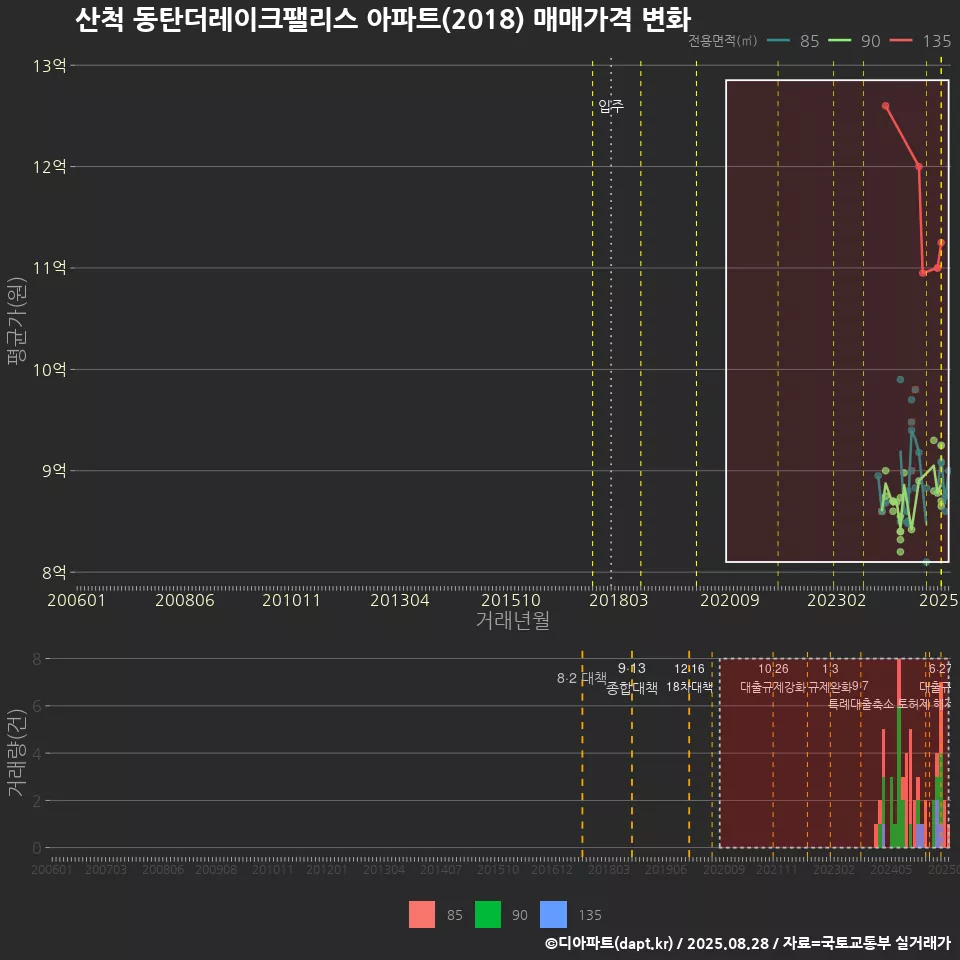Click 201407 on the volume chart axis
Image resolution: width=960 pixels, height=960 pixels.
click(441, 869)
